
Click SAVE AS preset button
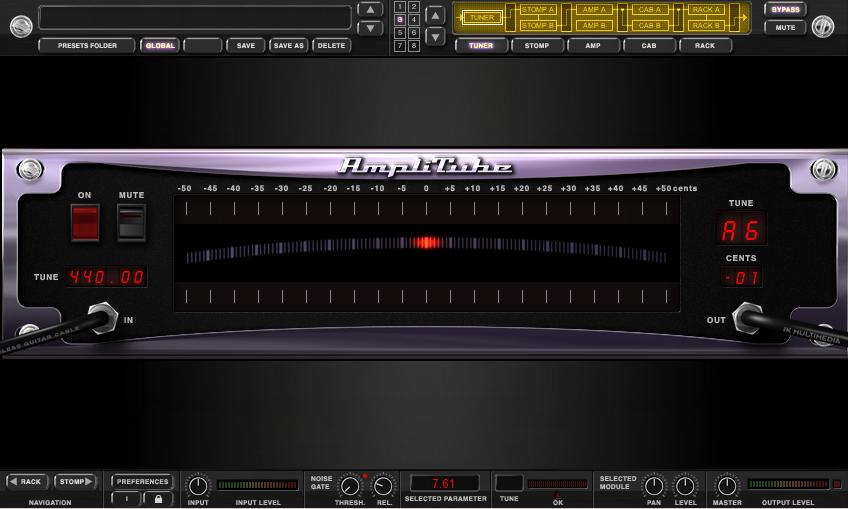point(289,45)
